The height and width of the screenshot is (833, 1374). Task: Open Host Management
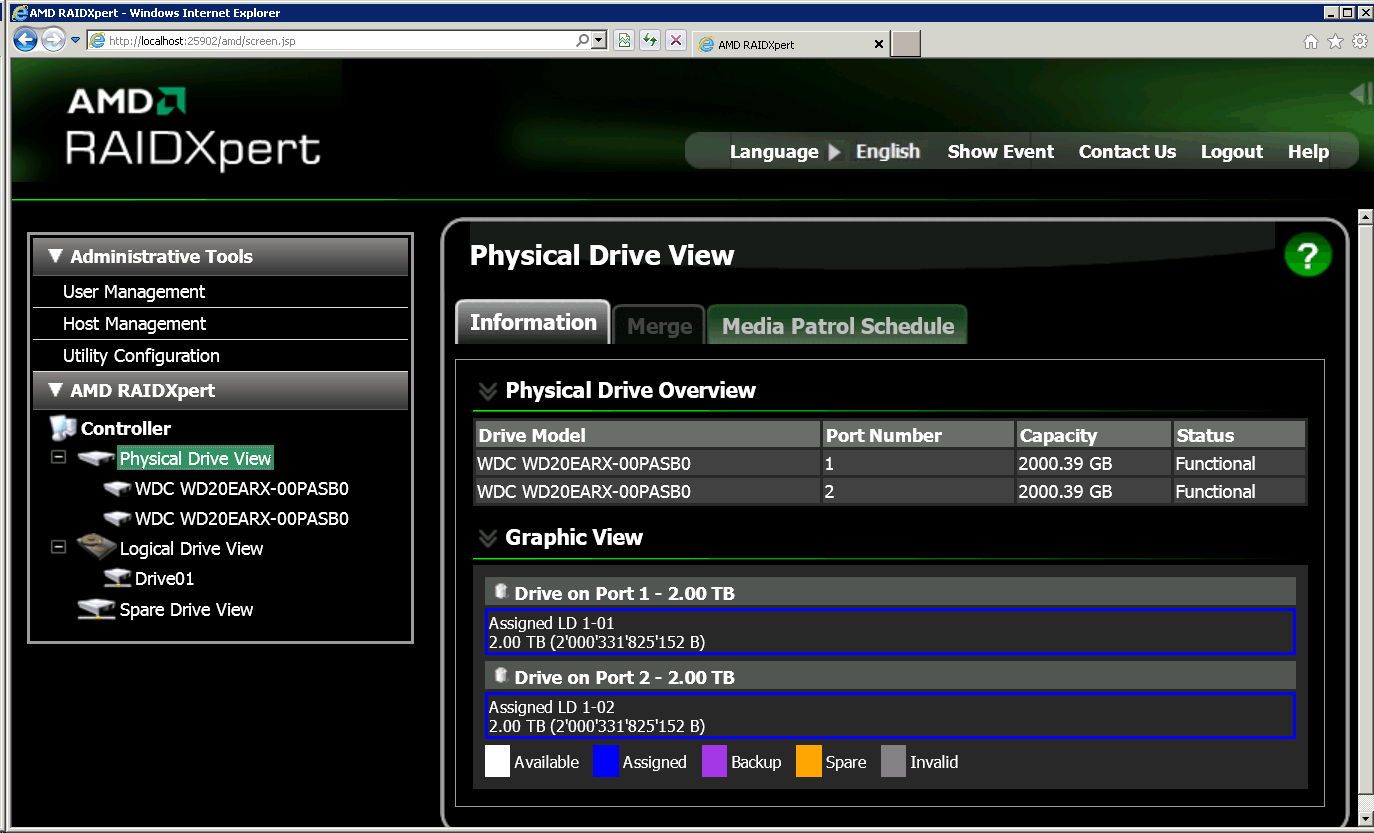(x=134, y=324)
